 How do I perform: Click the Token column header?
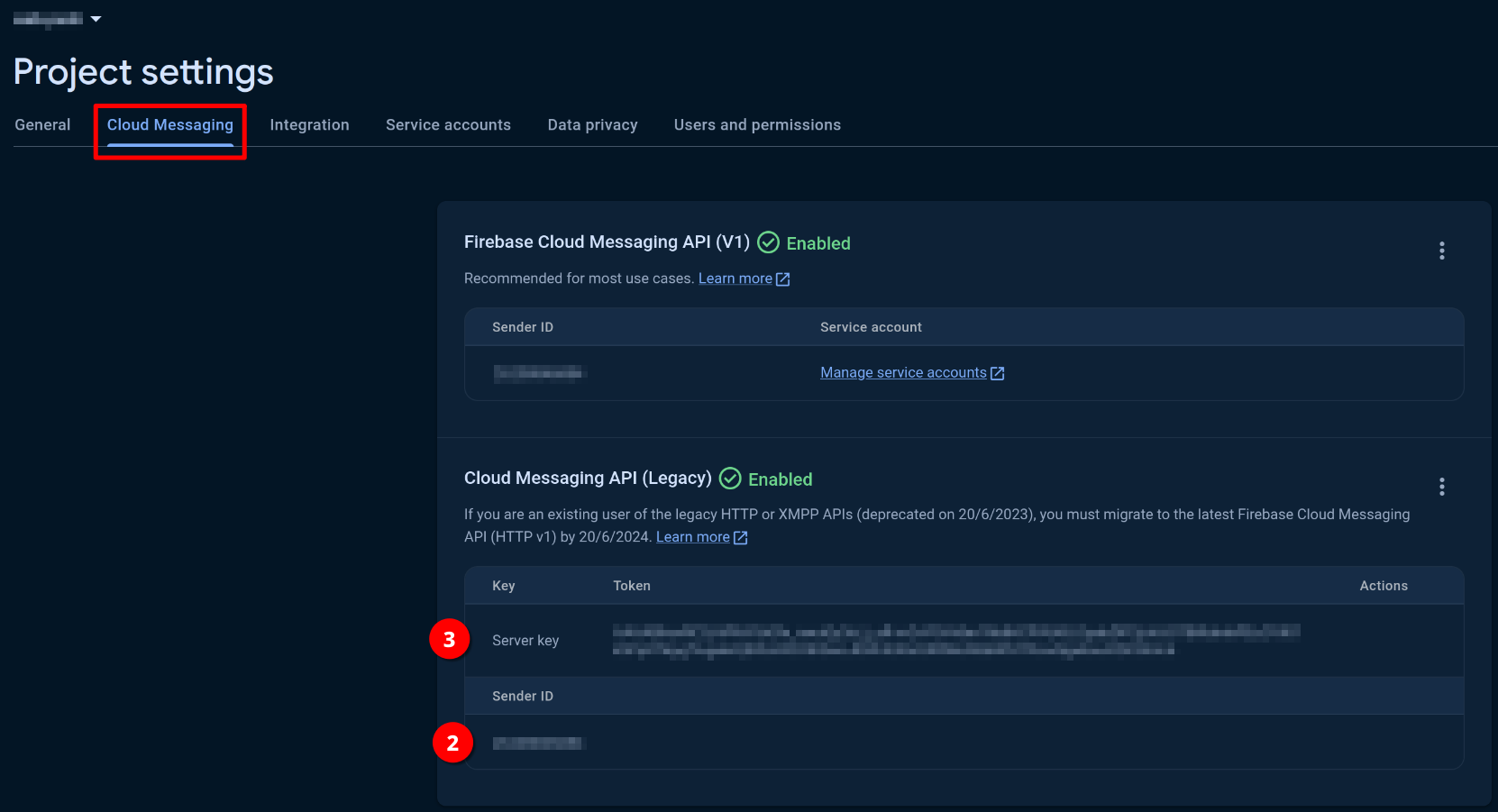click(x=632, y=586)
